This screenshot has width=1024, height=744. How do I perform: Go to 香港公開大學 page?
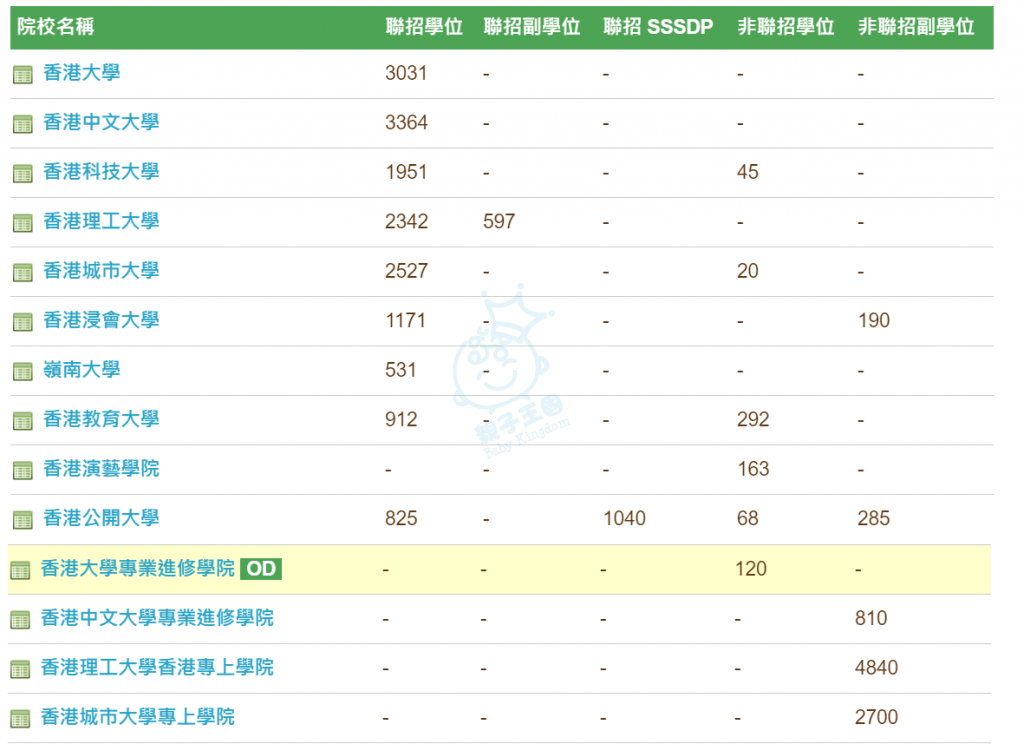(100, 518)
